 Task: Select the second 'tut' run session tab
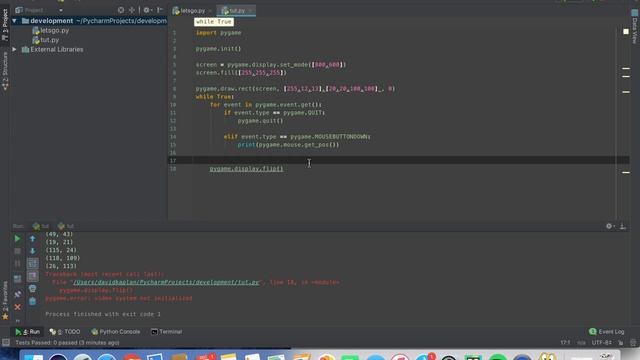(66, 226)
